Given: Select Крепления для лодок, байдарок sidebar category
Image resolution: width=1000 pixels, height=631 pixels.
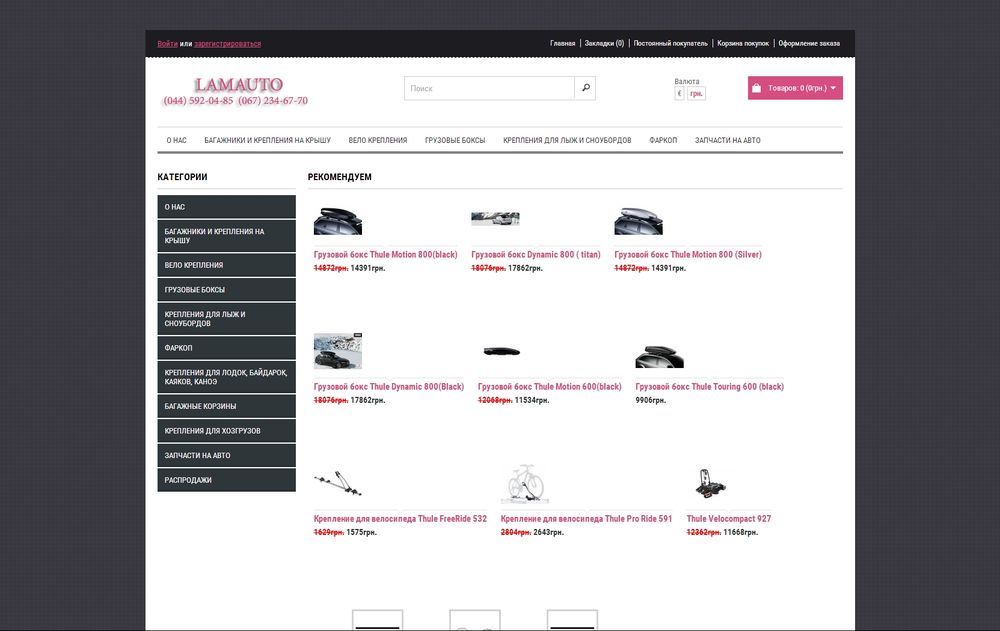Looking at the screenshot, I should pyautogui.click(x=226, y=377).
